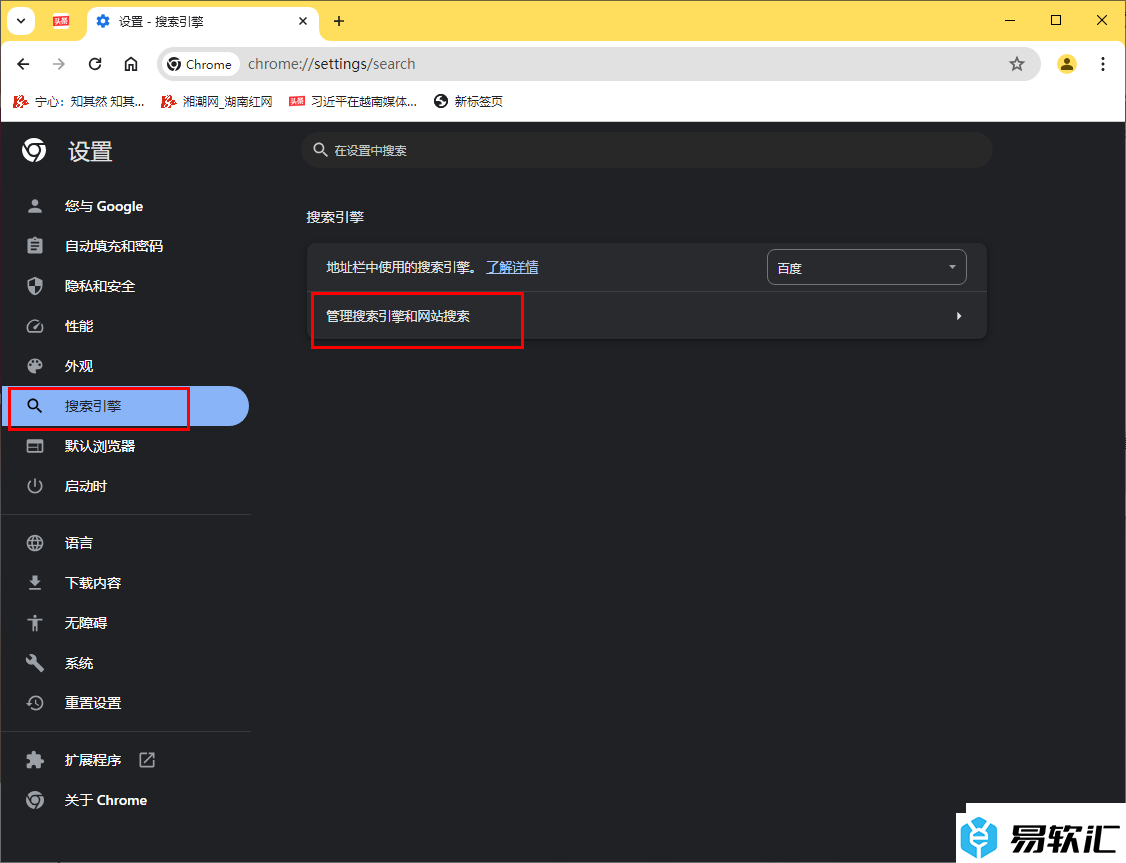This screenshot has width=1126, height=863.
Task: Click the Chrome site info chip in address bar
Action: pos(200,64)
